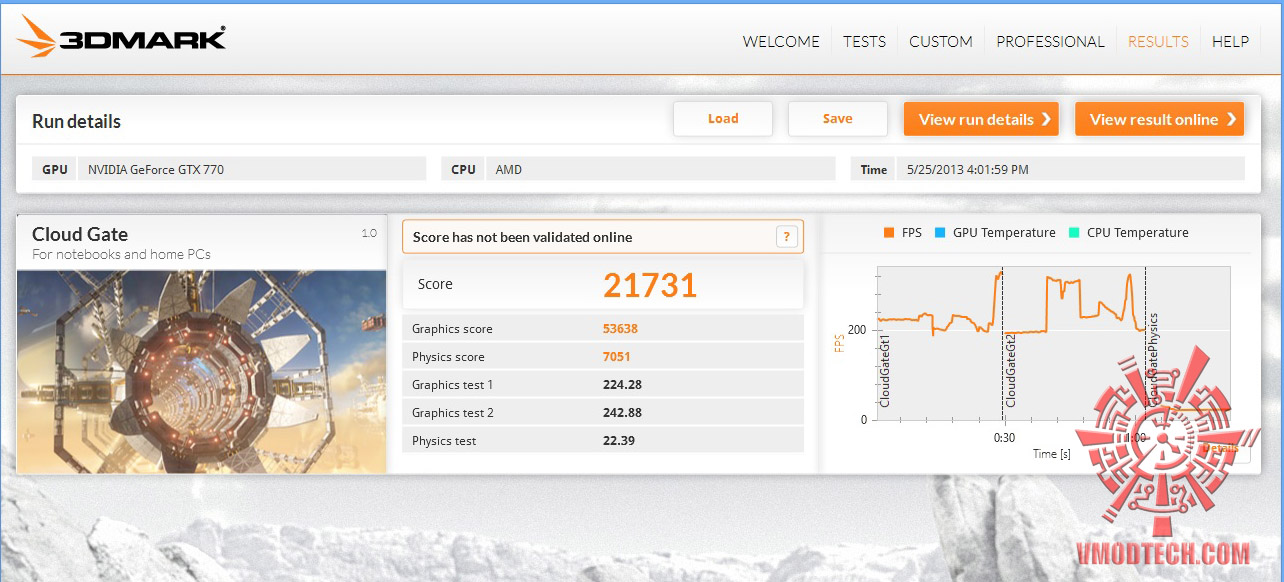Toggle the GPU Temperature blue swatch
1284x582 pixels.
pyautogui.click(x=939, y=233)
